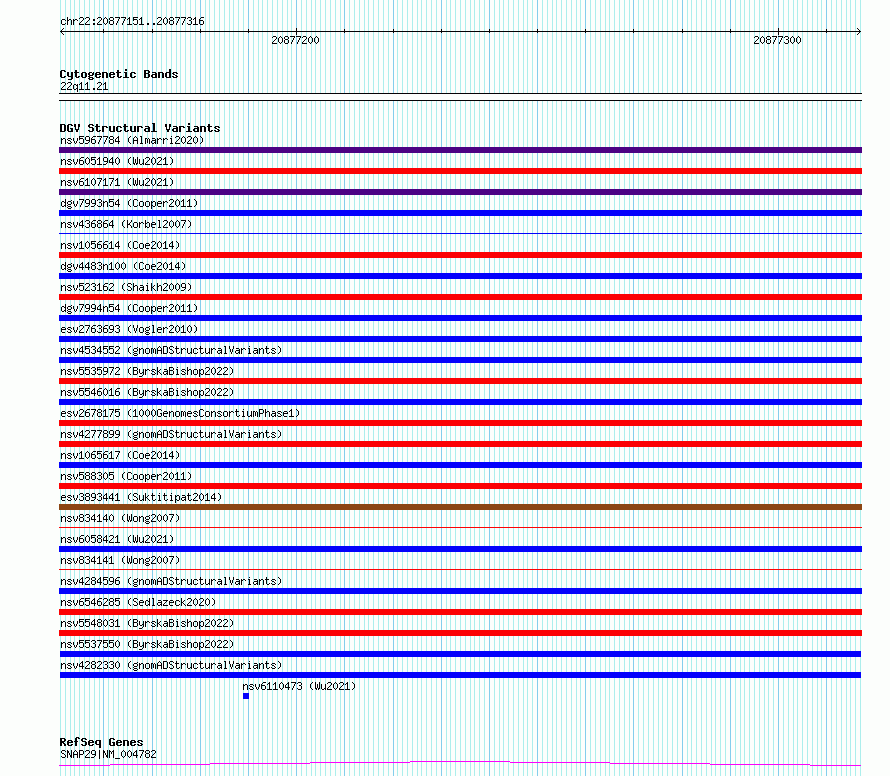Image resolution: width=890 pixels, height=776 pixels.
Task: Click the nsv436864 (Korbel2007) label
Action: point(126,224)
